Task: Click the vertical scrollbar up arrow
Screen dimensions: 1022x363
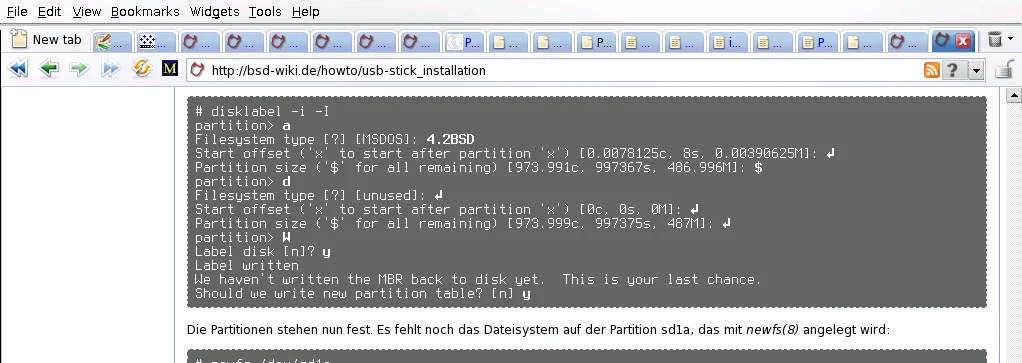Action: (x=1014, y=96)
